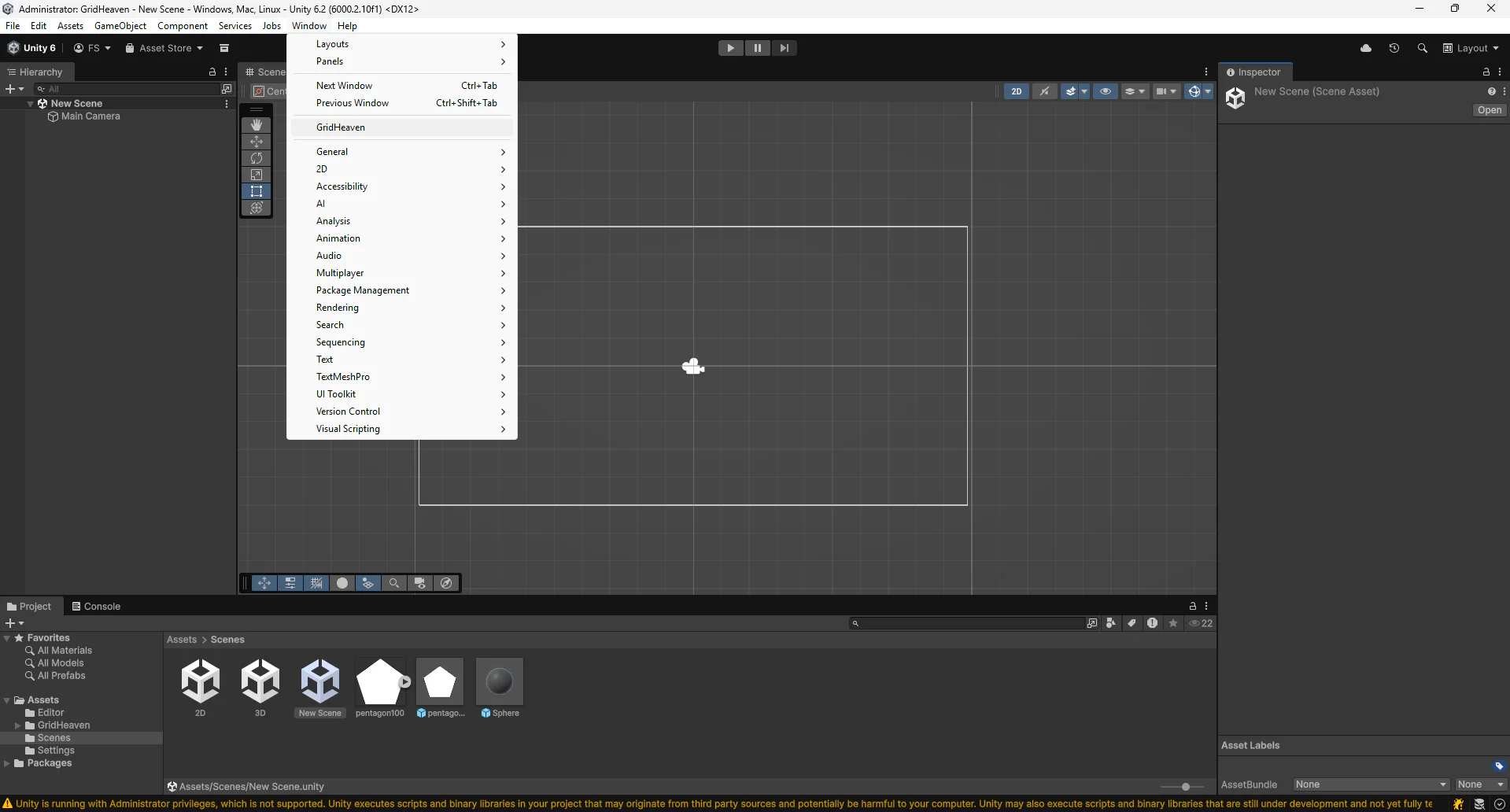1510x812 pixels.
Task: Click the Assets breadcrumb in Project panel
Action: pos(182,640)
